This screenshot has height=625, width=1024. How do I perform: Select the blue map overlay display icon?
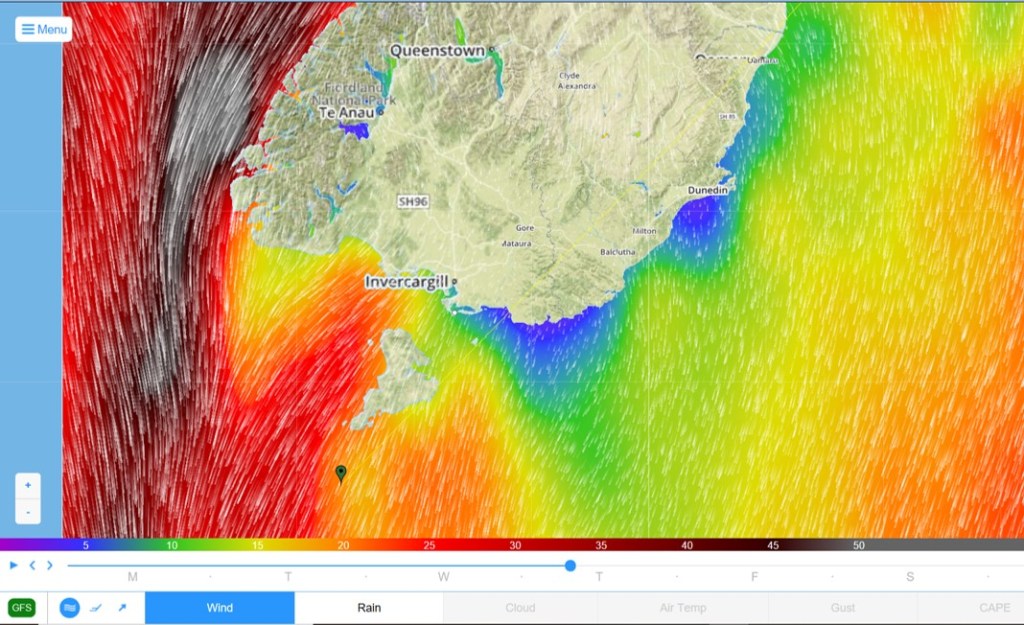click(x=69, y=607)
